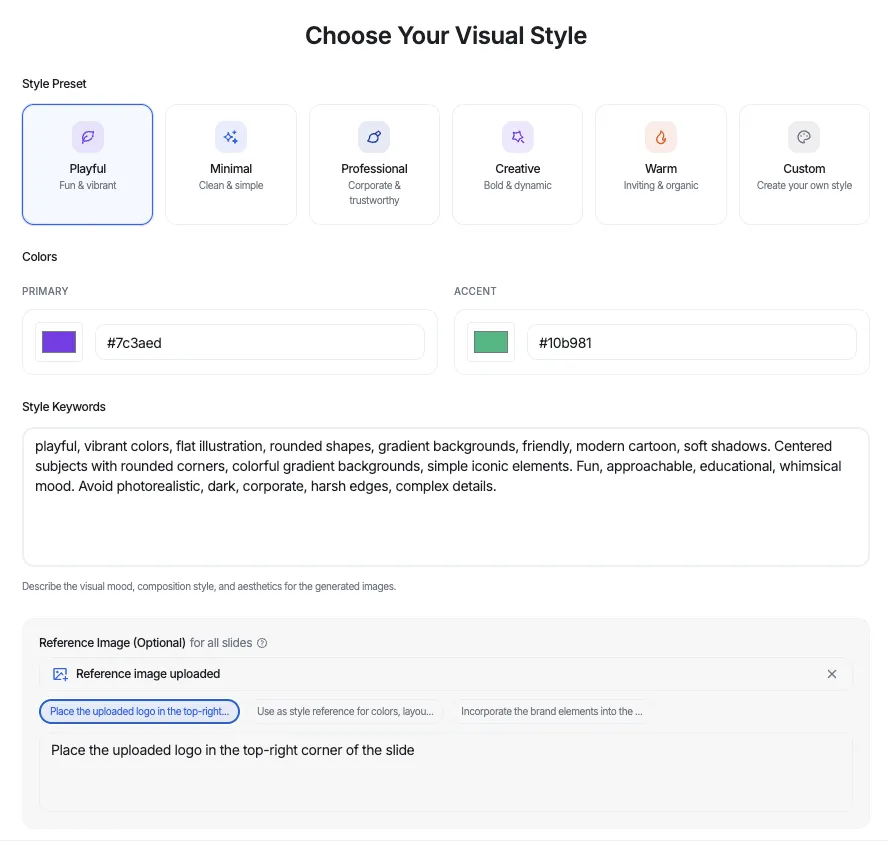Click the Minimal preset sparkle icon
Image resolution: width=888 pixels, height=841 pixels.
[x=231, y=137]
